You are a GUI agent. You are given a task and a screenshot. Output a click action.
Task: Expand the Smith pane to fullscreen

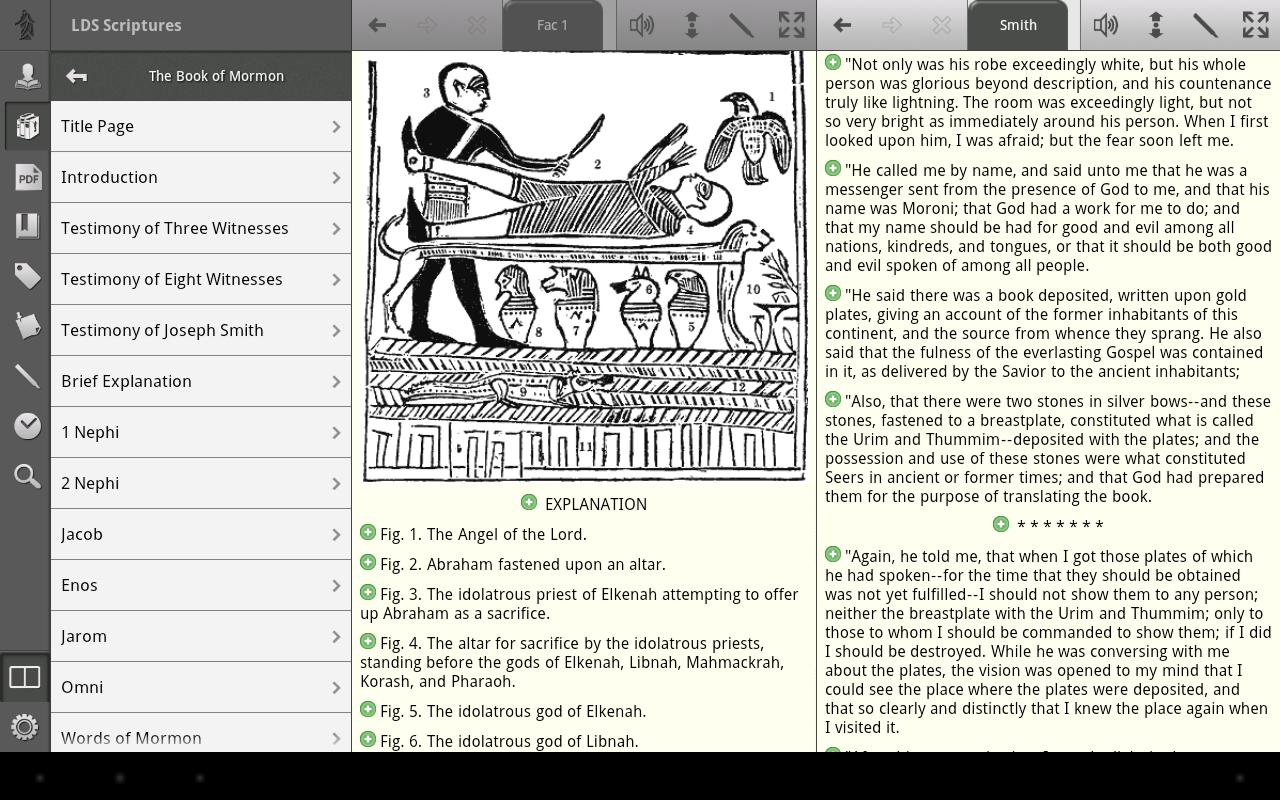[x=1255, y=25]
